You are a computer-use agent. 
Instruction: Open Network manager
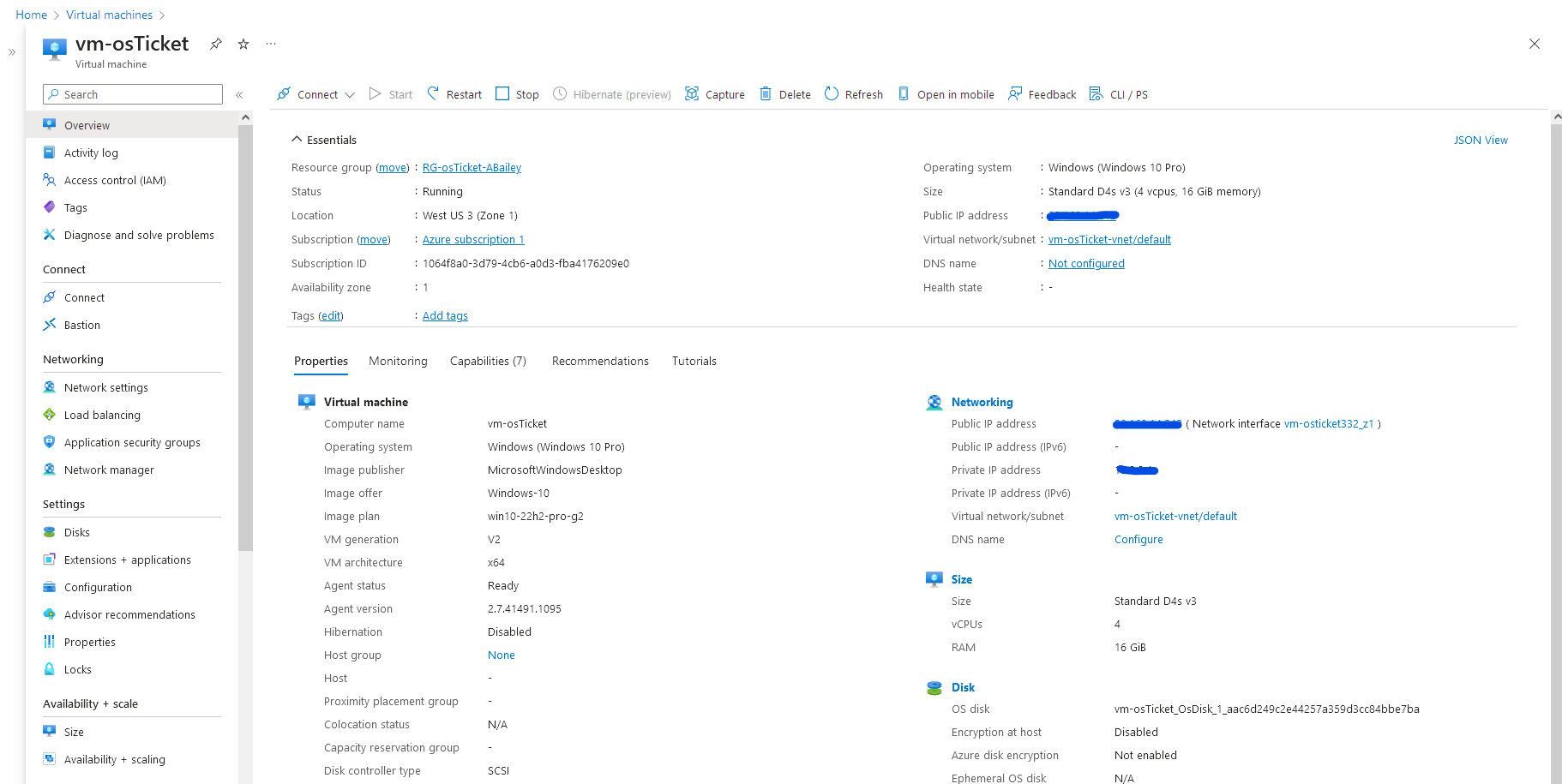point(132,470)
